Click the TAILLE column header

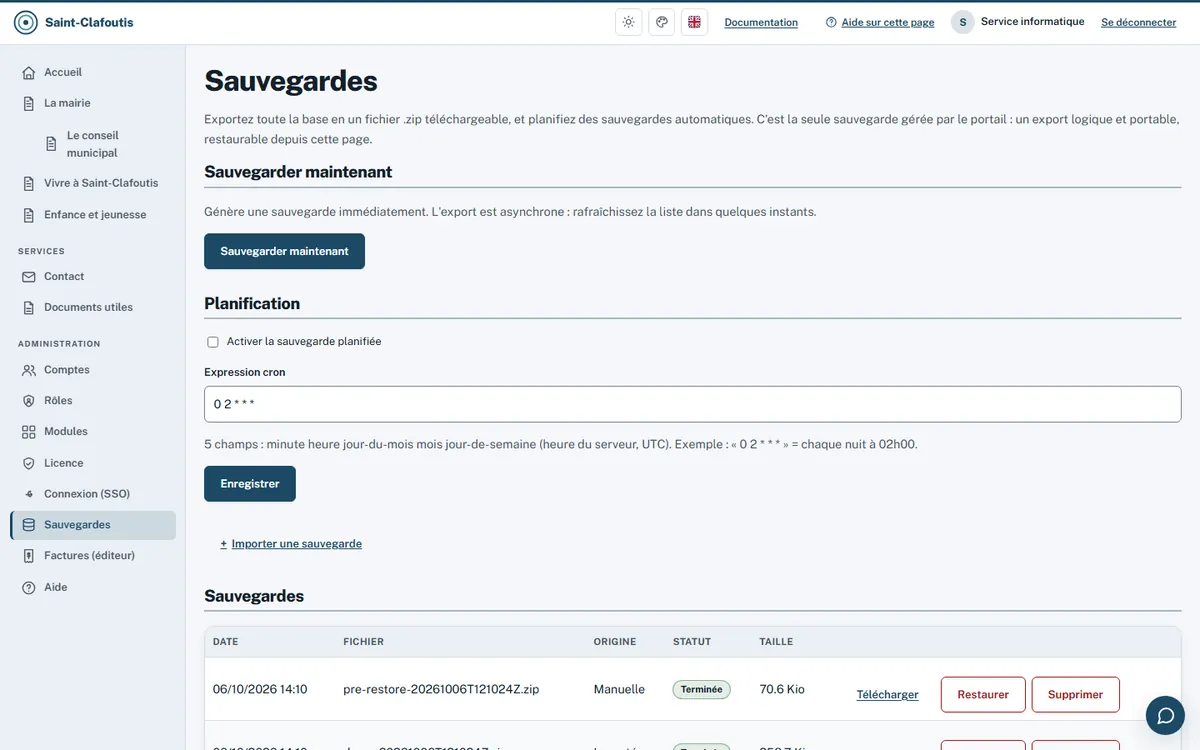(x=776, y=642)
